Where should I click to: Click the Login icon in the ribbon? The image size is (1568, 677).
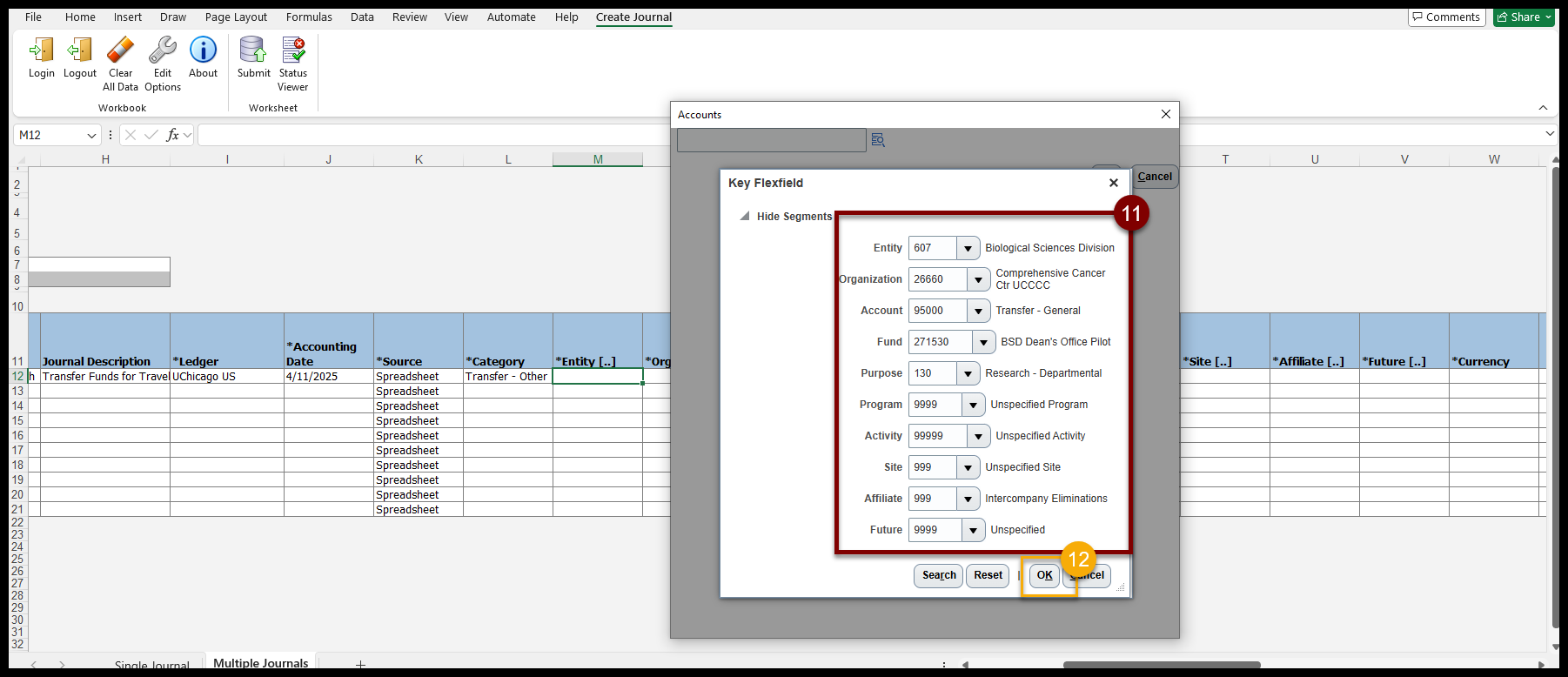click(41, 51)
